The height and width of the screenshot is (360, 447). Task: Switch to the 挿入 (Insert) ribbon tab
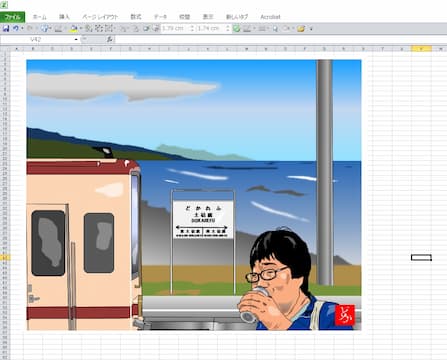[64, 17]
